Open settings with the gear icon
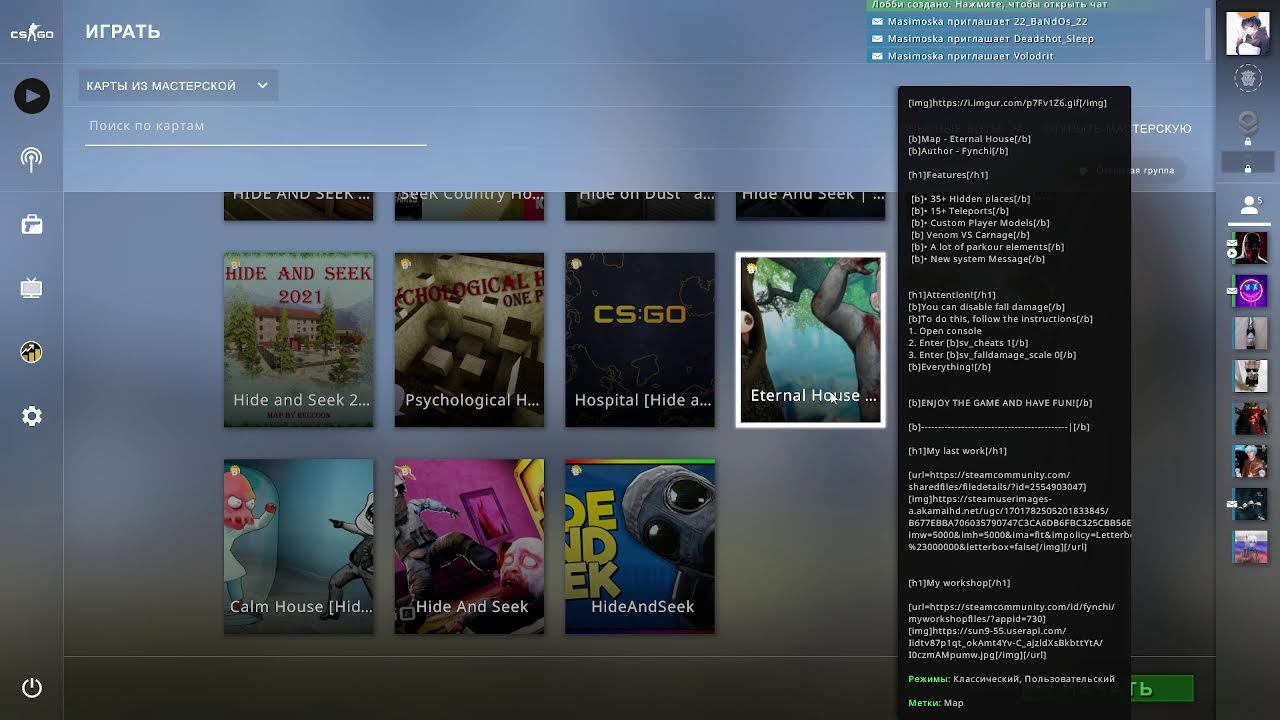This screenshot has width=1280, height=720. (32, 416)
